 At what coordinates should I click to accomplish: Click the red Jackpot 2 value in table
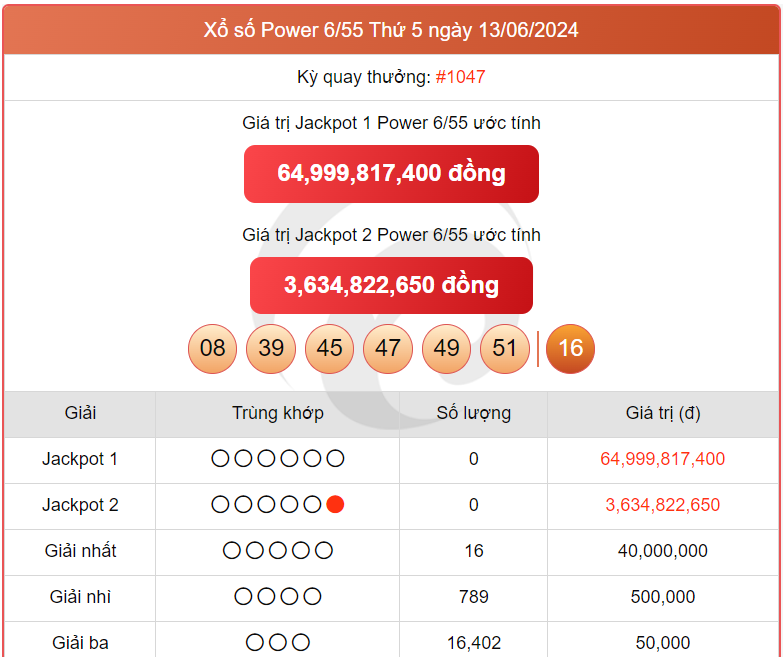662,505
